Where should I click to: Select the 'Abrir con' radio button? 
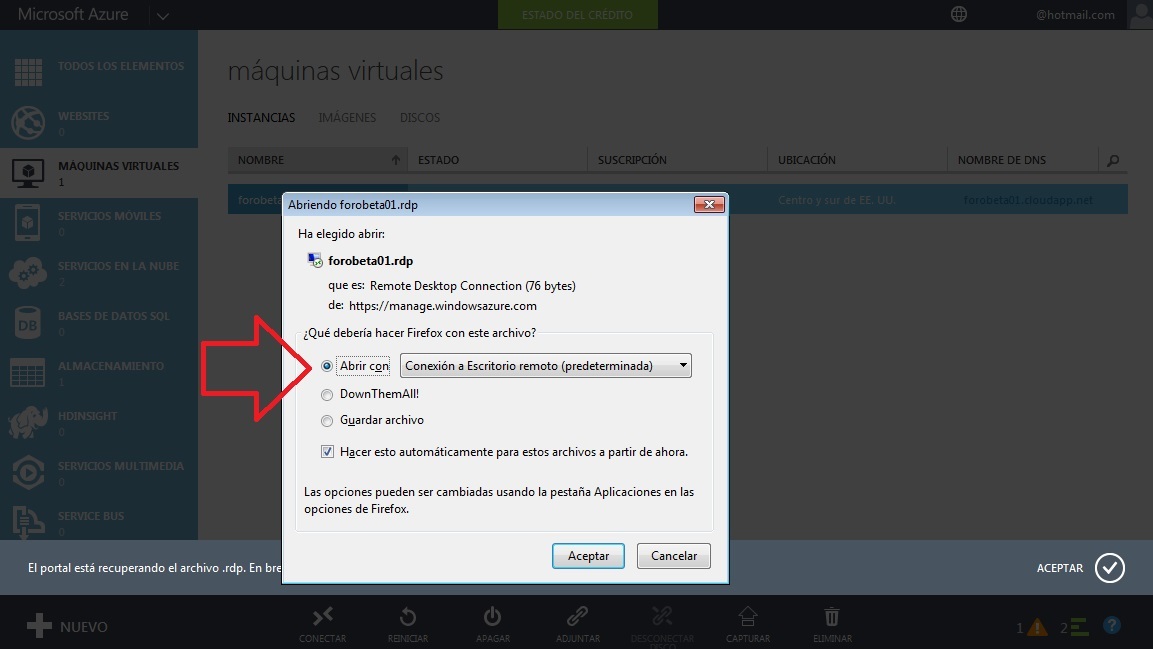(x=327, y=366)
